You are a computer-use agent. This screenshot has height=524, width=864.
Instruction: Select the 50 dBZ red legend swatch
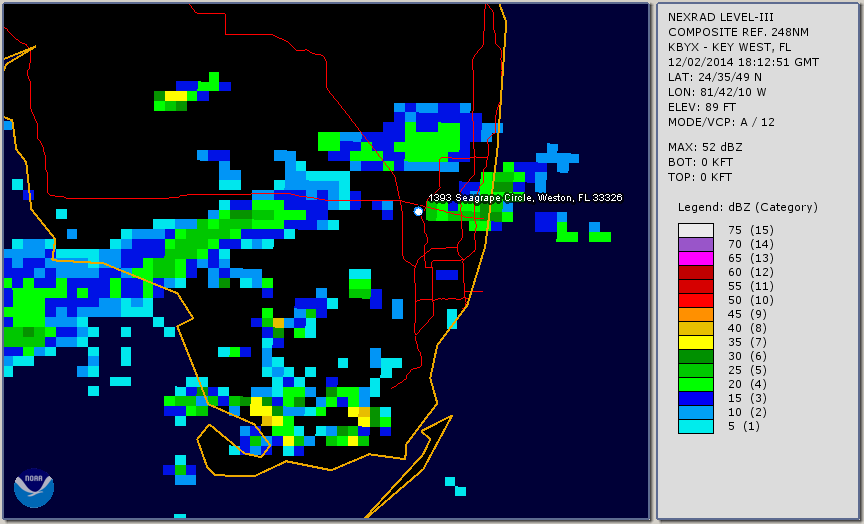point(695,300)
